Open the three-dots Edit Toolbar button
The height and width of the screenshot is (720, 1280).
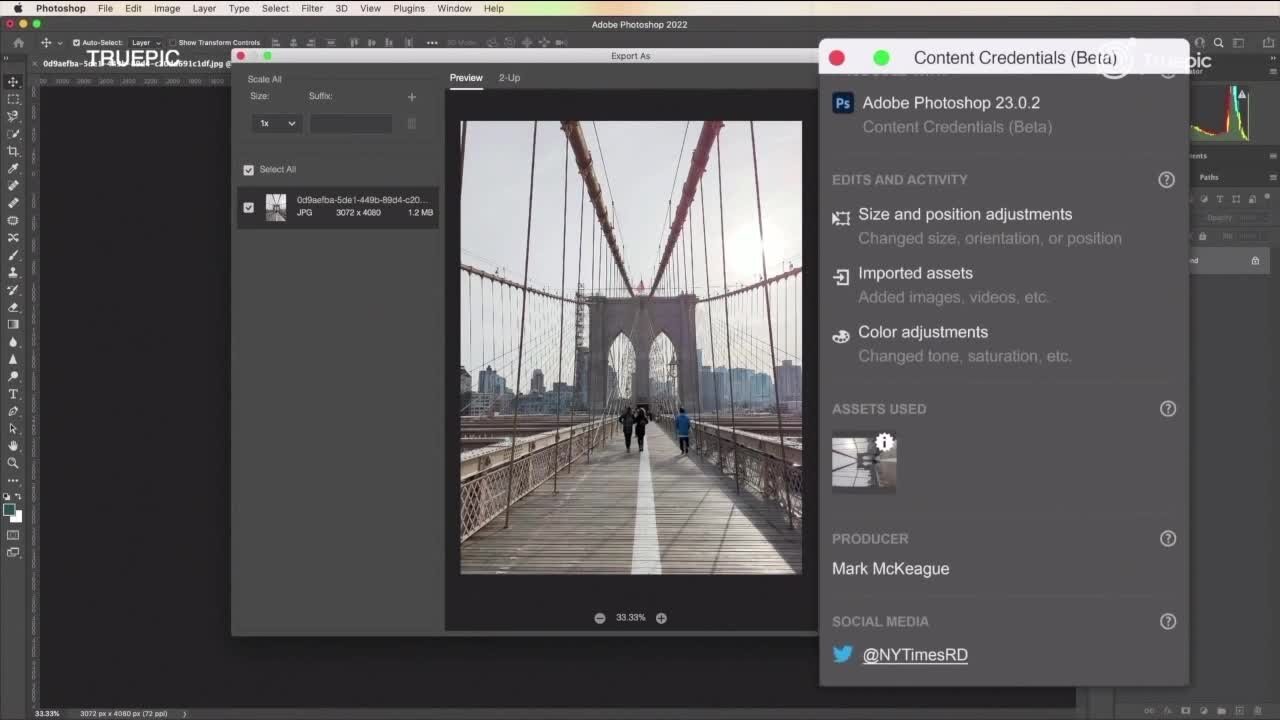(x=13, y=481)
